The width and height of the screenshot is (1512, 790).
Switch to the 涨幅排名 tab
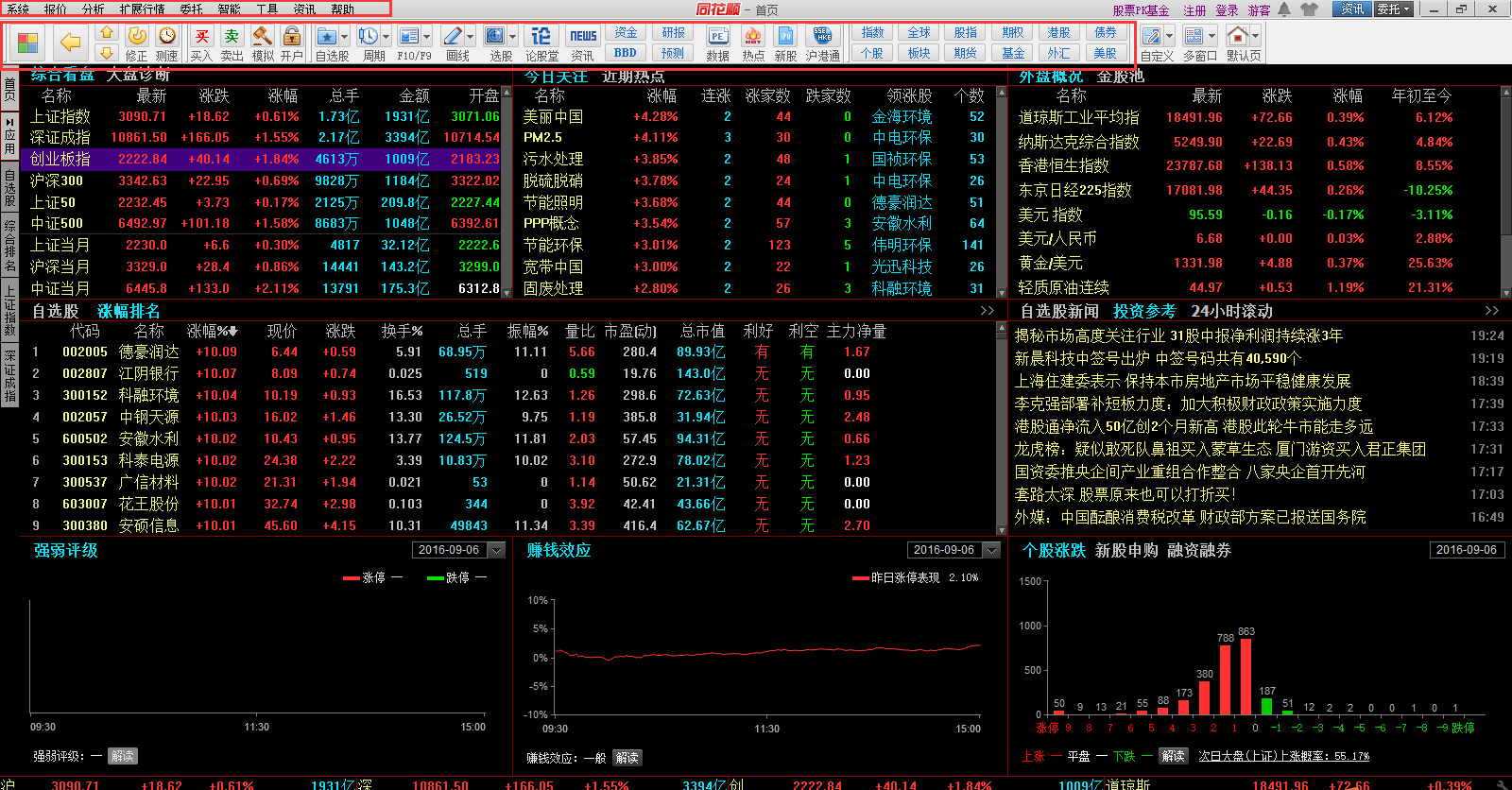tap(129, 311)
